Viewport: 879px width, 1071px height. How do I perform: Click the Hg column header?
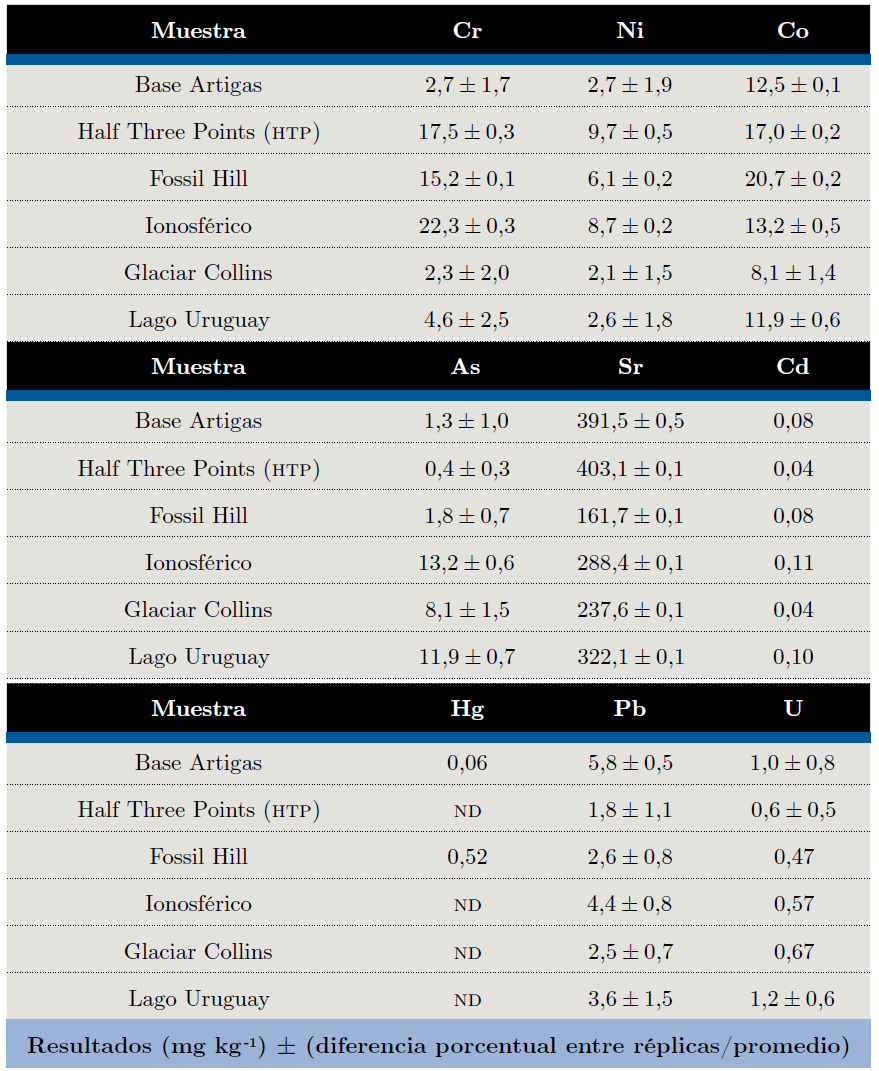[467, 708]
